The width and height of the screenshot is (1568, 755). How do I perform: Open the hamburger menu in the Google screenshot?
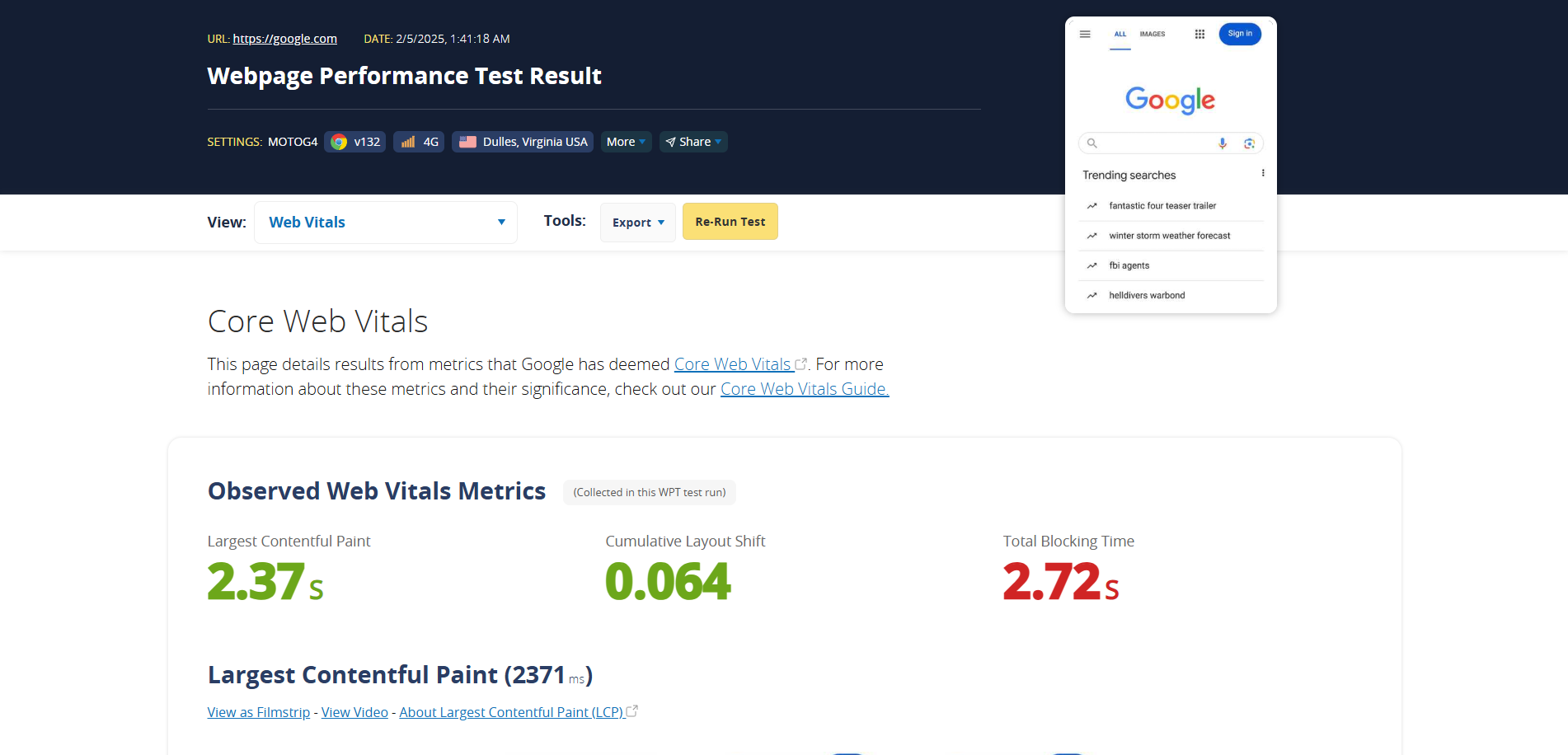click(x=1085, y=34)
